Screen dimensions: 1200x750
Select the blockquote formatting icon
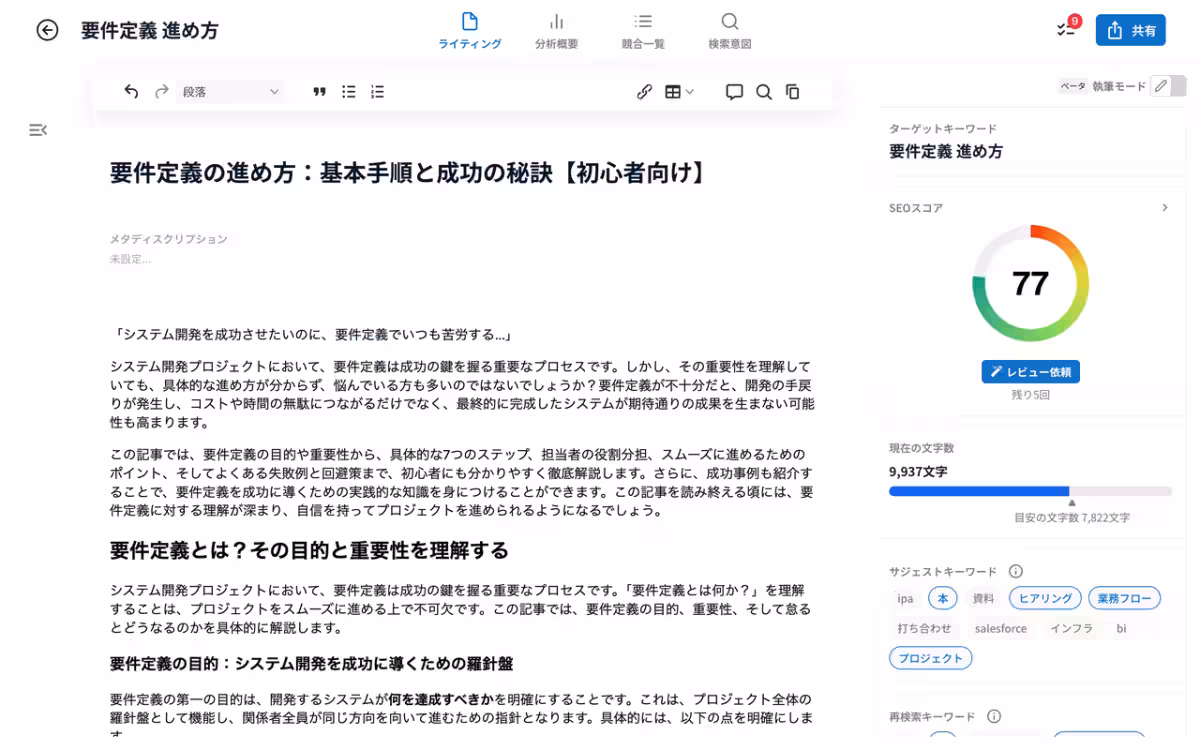click(319, 91)
